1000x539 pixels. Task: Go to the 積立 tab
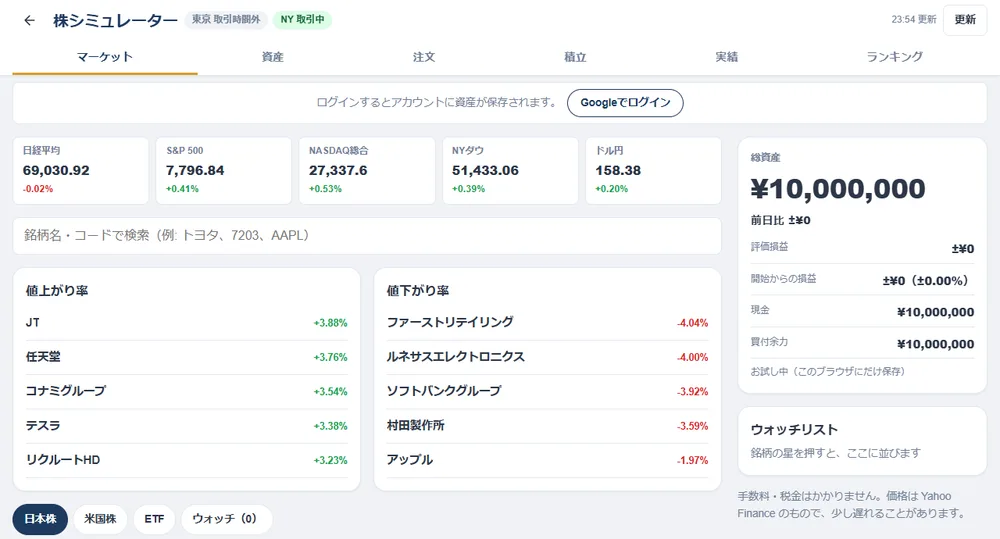[x=575, y=57]
